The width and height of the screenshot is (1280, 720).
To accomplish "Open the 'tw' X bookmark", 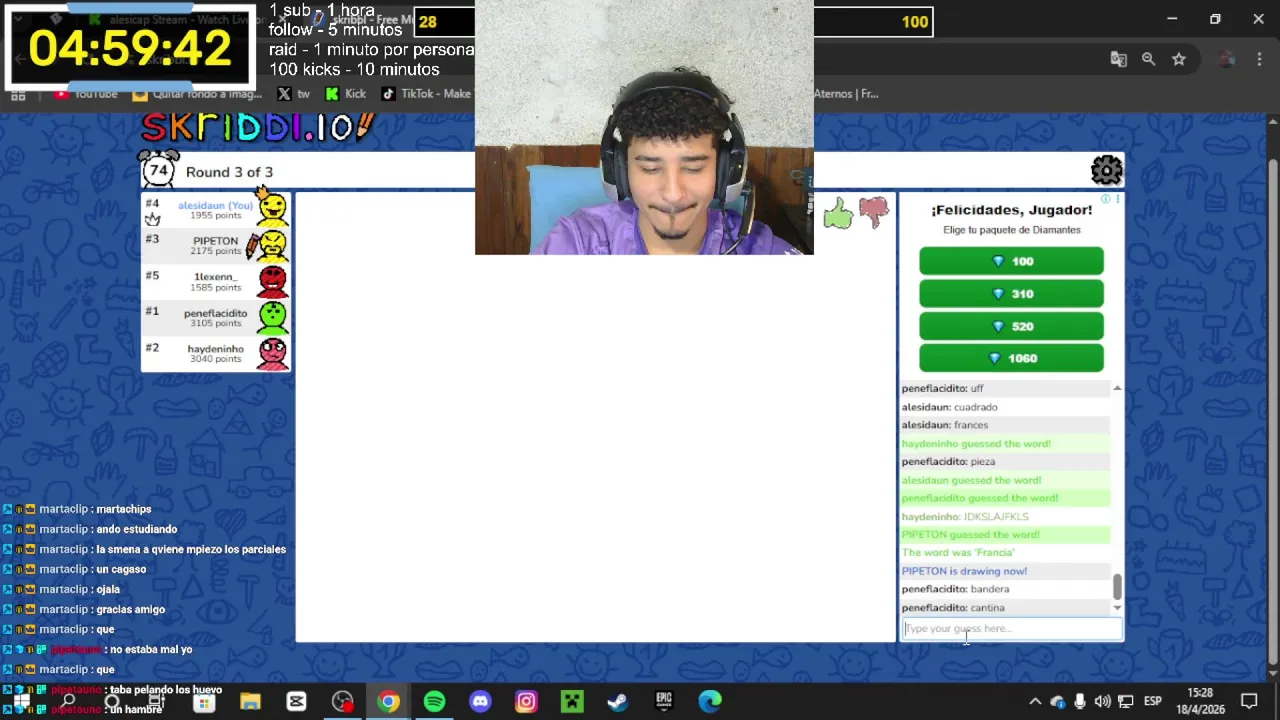I will click(294, 94).
